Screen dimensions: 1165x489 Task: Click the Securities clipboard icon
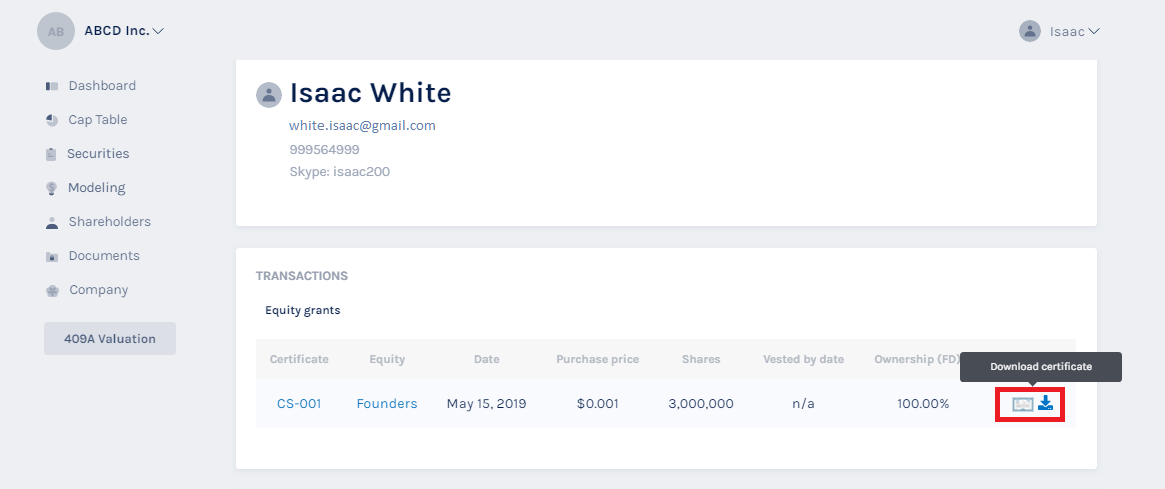point(51,154)
